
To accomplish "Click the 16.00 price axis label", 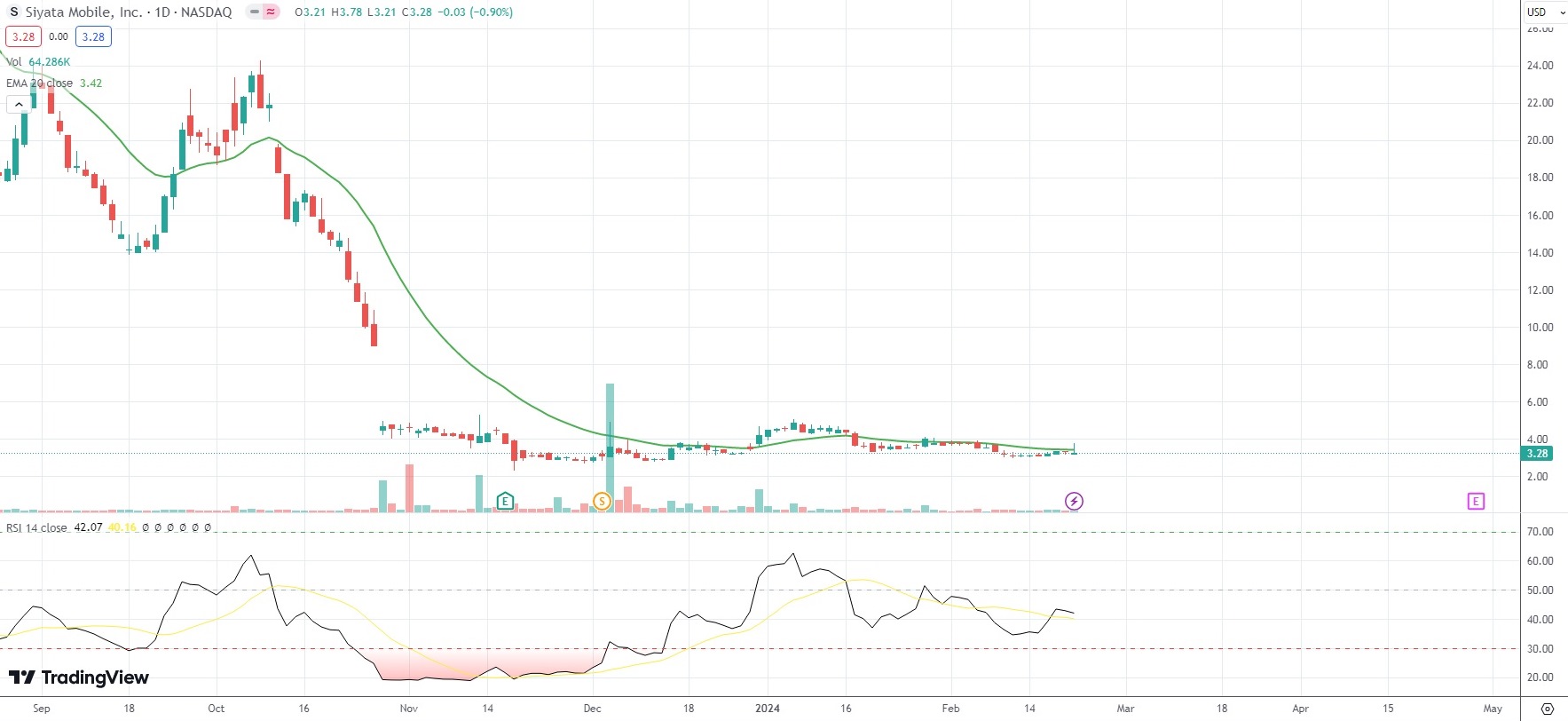I will (1540, 216).
